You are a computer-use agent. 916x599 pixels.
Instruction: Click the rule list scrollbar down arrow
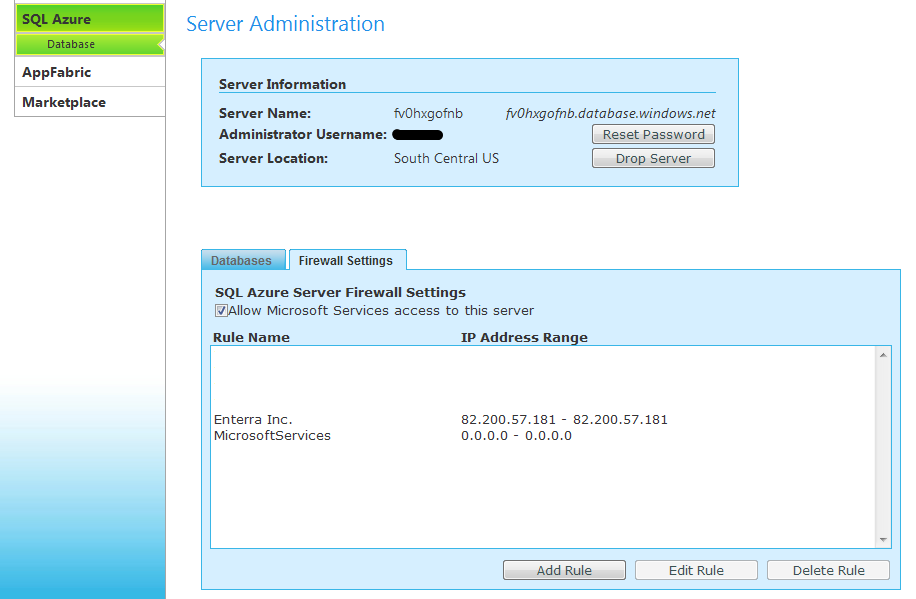pos(883,540)
